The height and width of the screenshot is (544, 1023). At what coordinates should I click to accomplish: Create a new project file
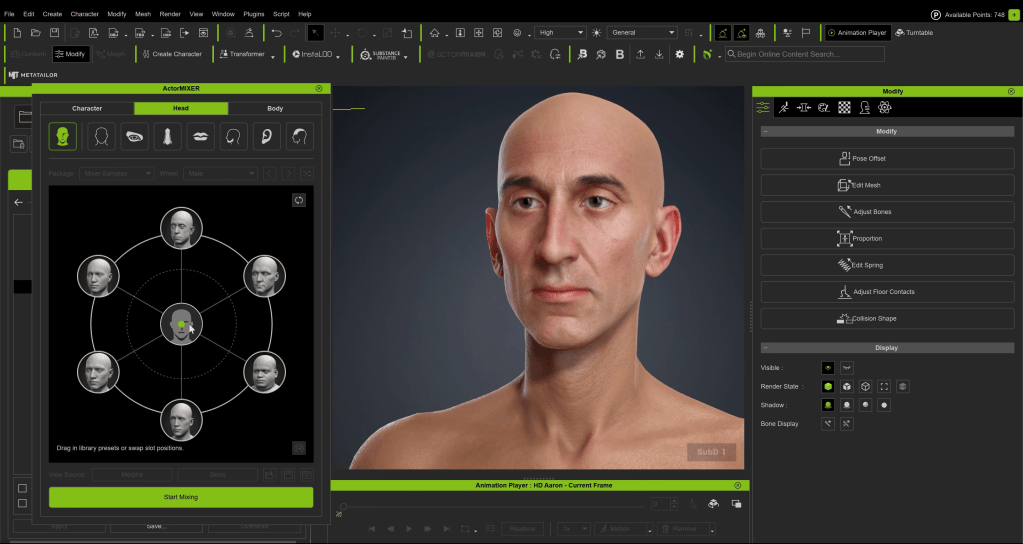(x=17, y=33)
